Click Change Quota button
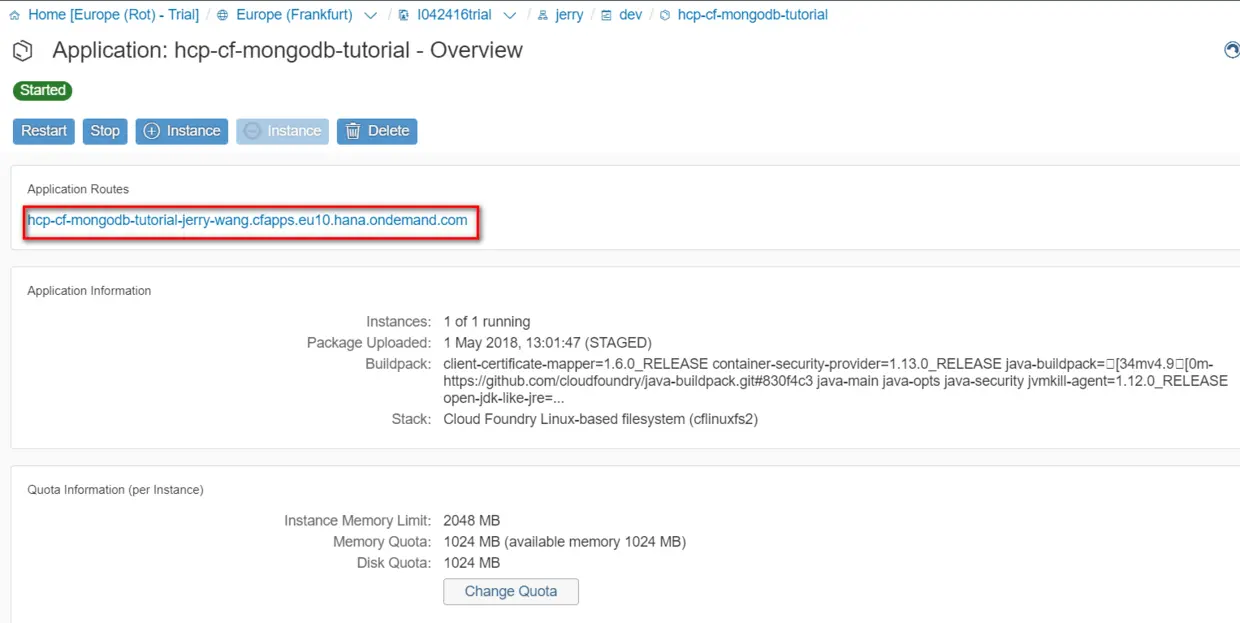The image size is (1240, 623). pos(511,591)
